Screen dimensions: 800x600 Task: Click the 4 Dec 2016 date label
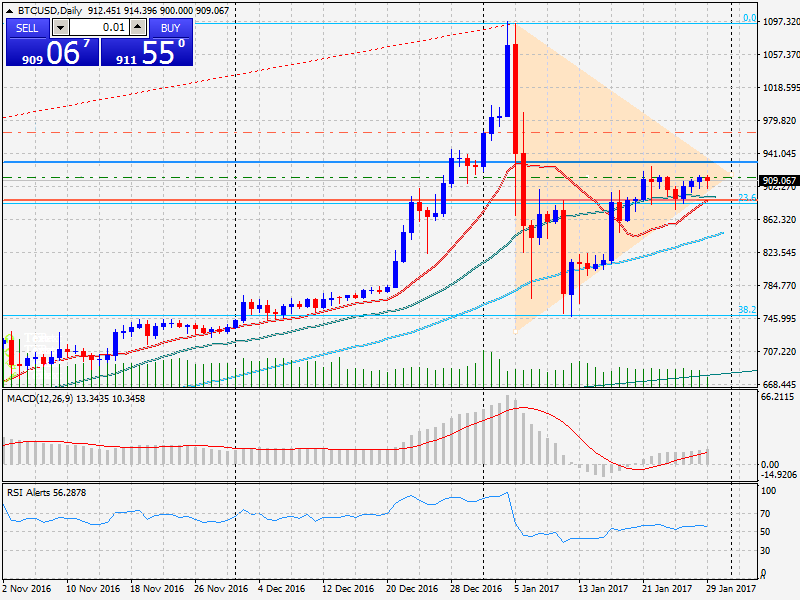[281, 588]
